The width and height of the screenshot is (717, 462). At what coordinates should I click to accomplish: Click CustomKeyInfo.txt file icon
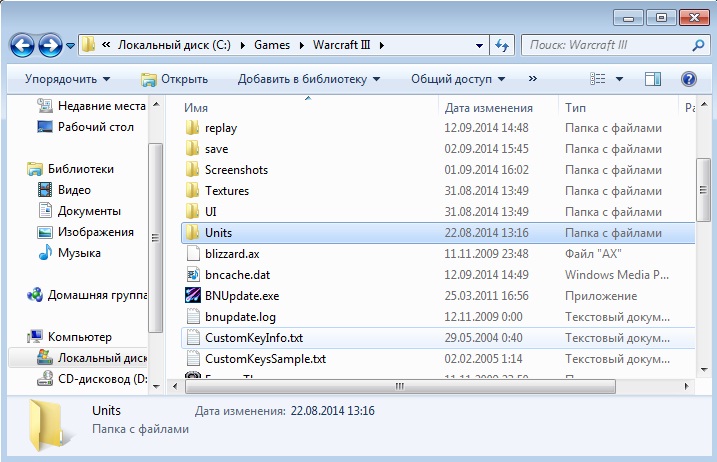(x=193, y=338)
